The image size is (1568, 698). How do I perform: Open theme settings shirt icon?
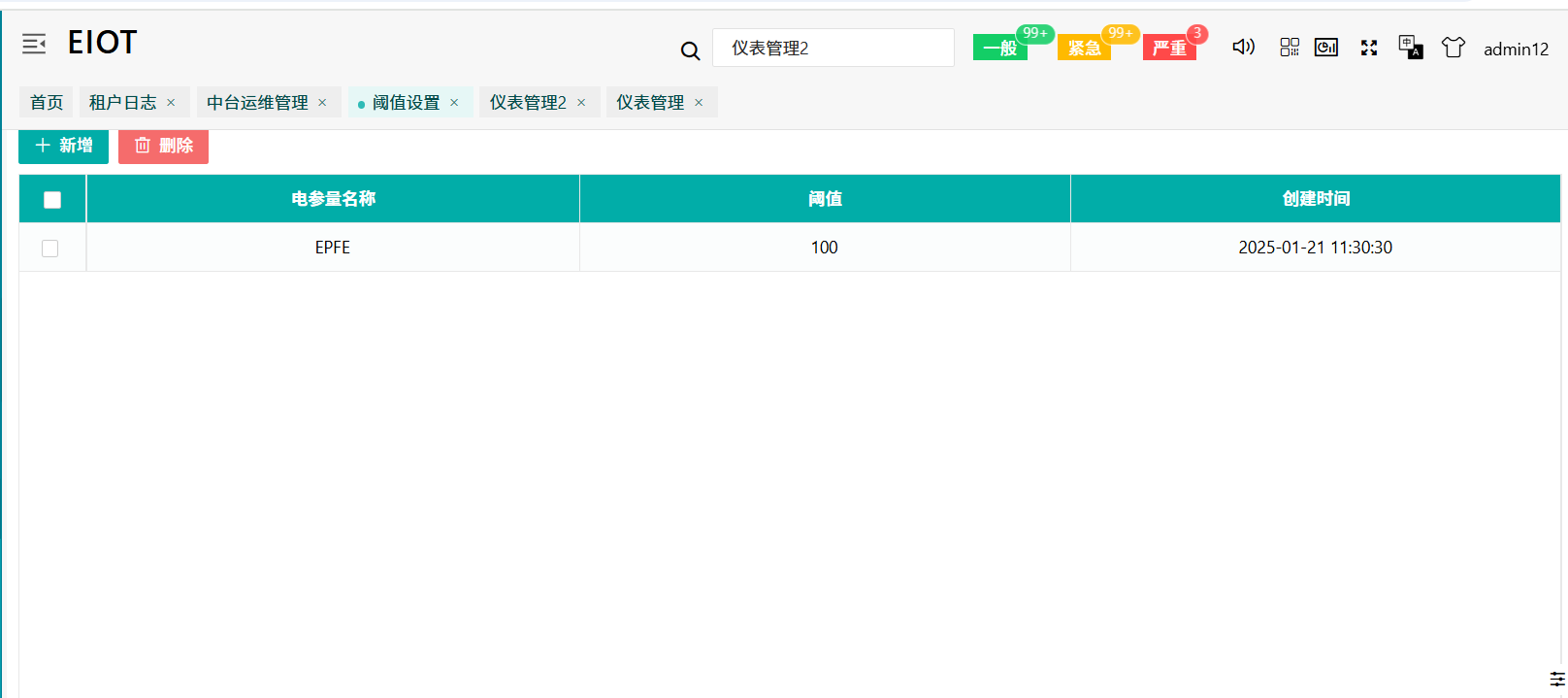pos(1453,48)
